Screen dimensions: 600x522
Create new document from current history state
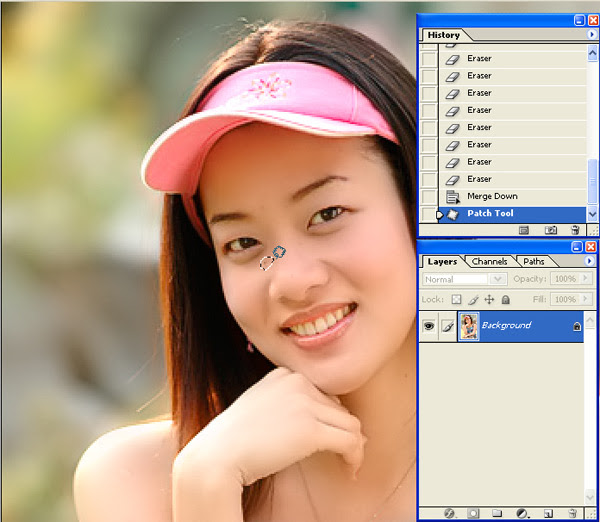point(523,230)
